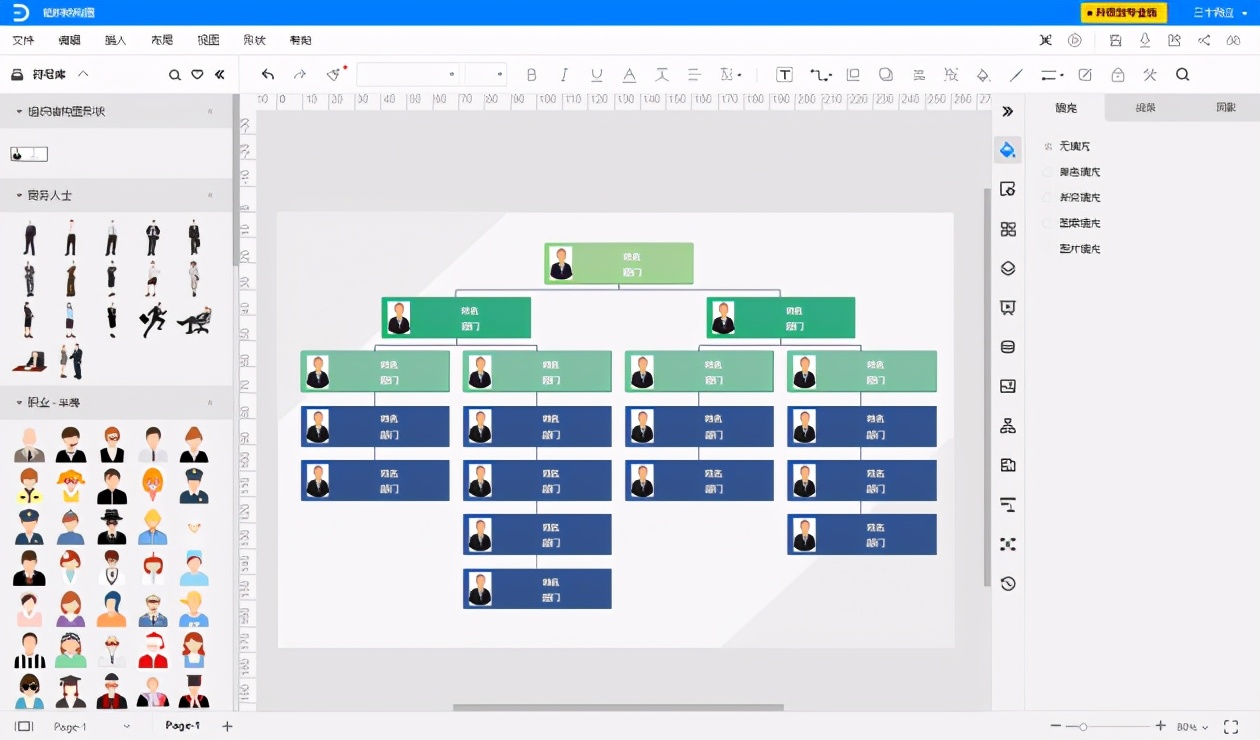
Task: Open the font name dropdown
Action: tap(408, 75)
